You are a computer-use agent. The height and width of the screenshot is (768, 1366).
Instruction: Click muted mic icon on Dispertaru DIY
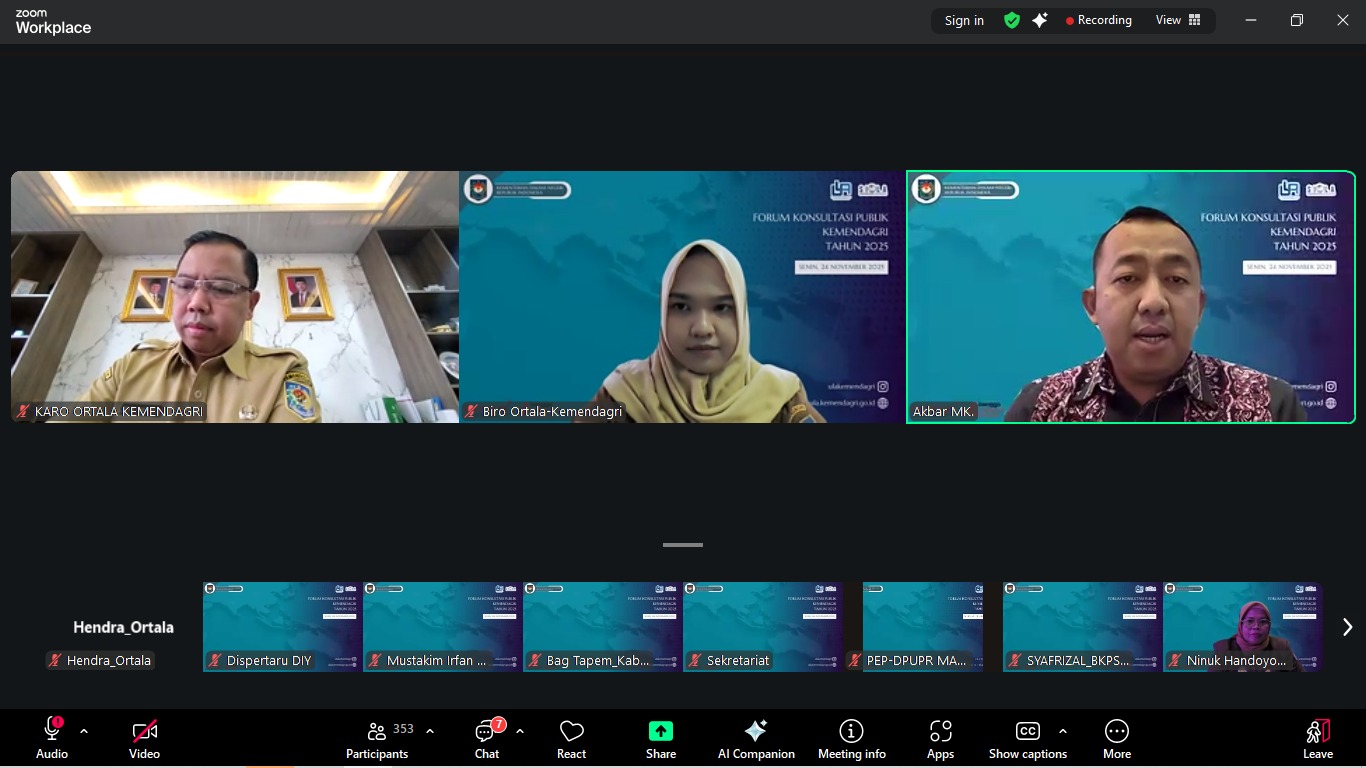tap(215, 660)
